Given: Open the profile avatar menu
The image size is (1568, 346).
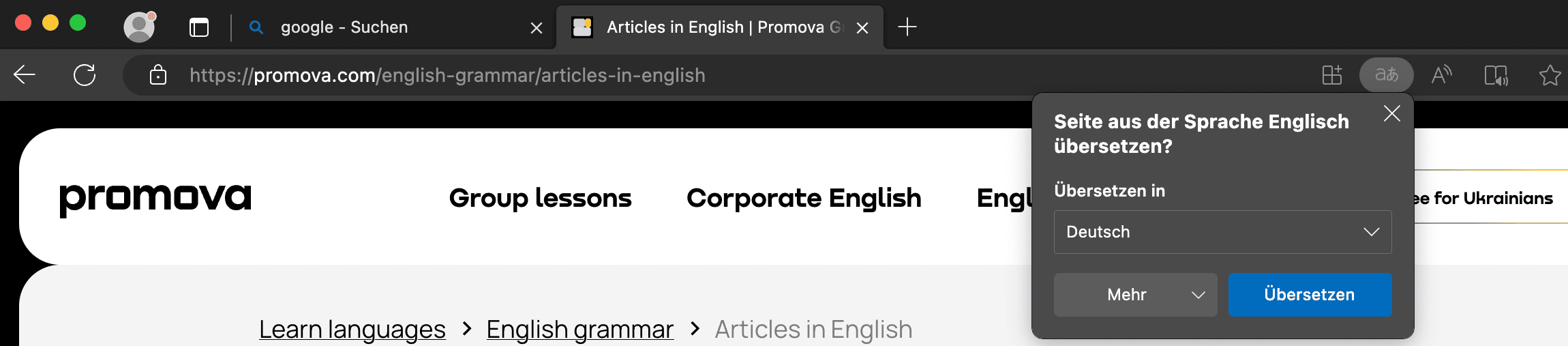Looking at the screenshot, I should click(x=140, y=27).
